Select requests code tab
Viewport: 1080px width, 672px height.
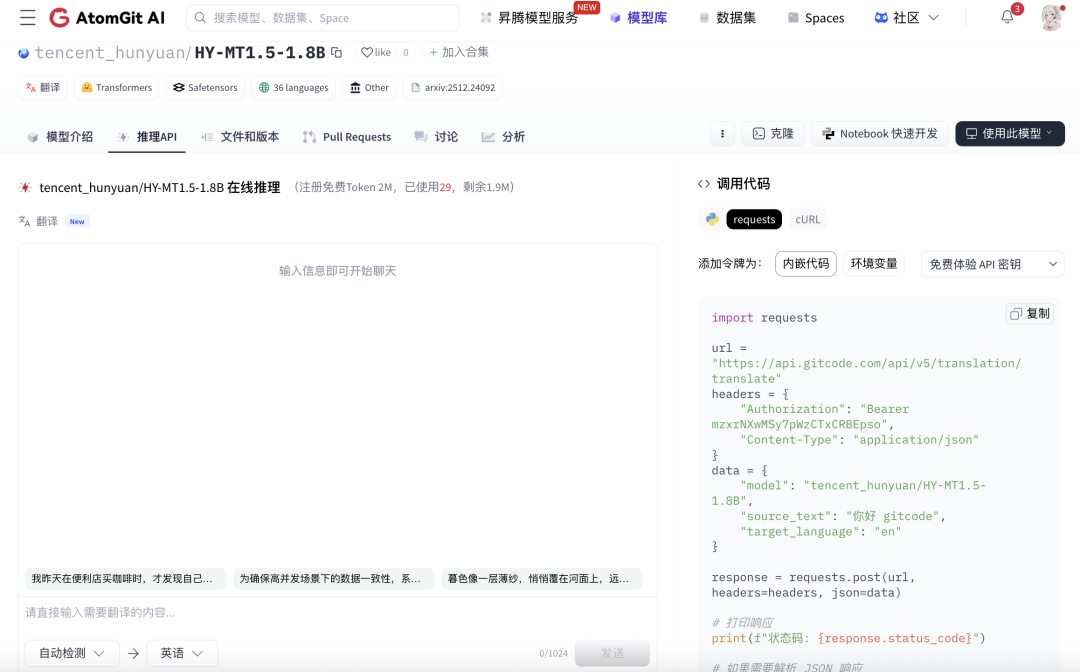[754, 220]
